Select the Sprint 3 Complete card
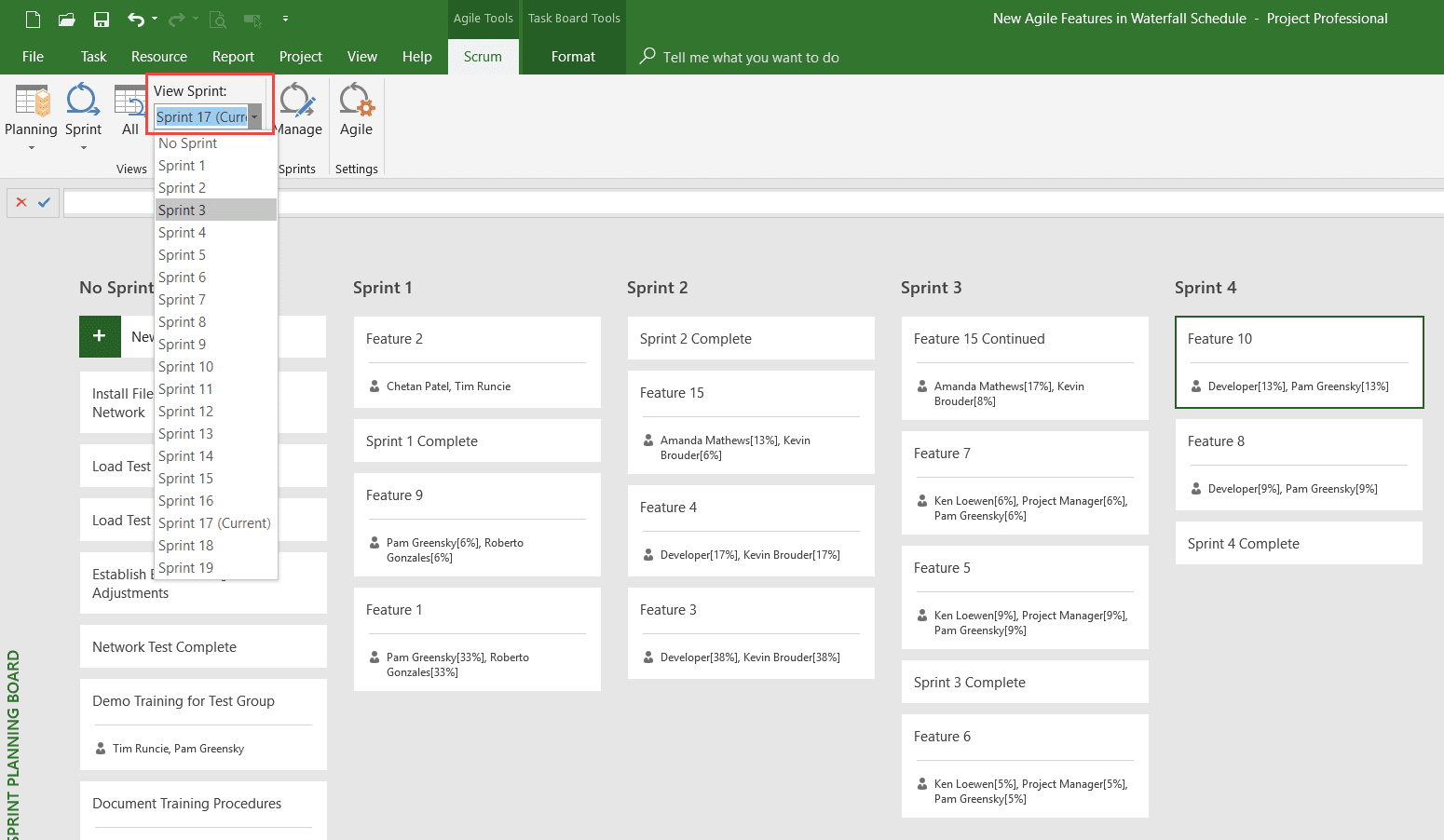The image size is (1444, 840). click(1025, 682)
